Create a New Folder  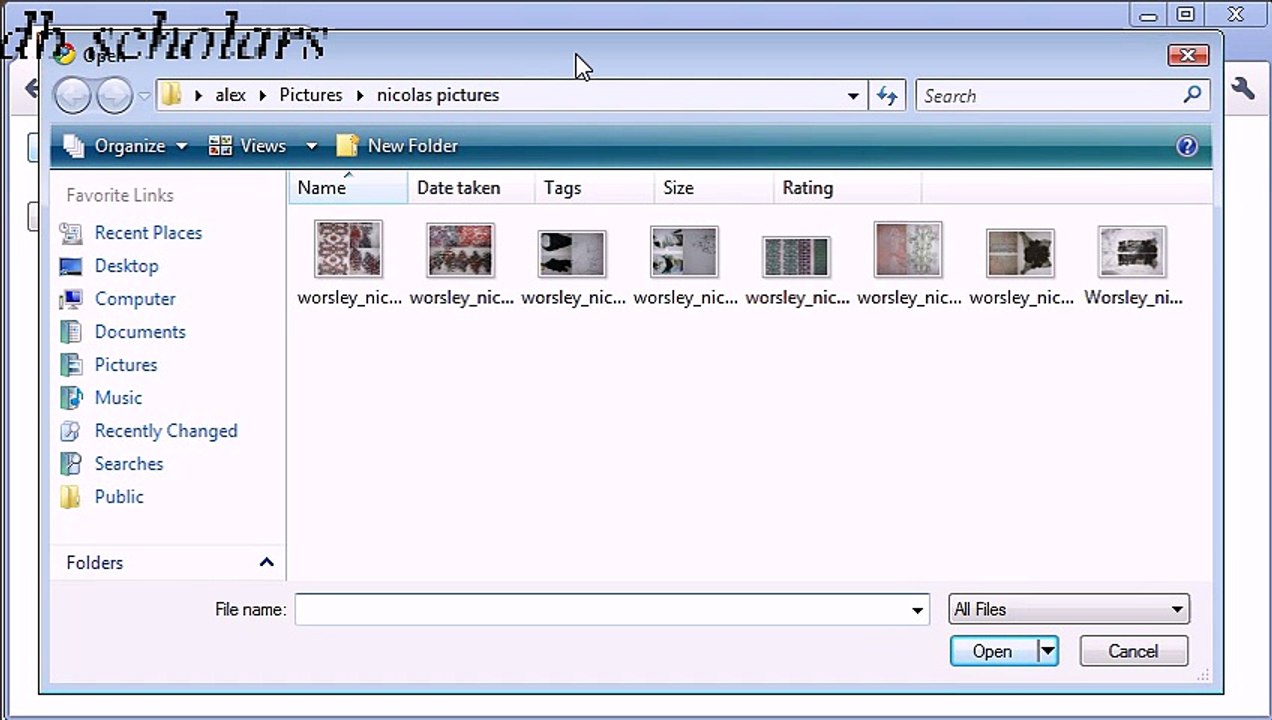click(x=397, y=146)
